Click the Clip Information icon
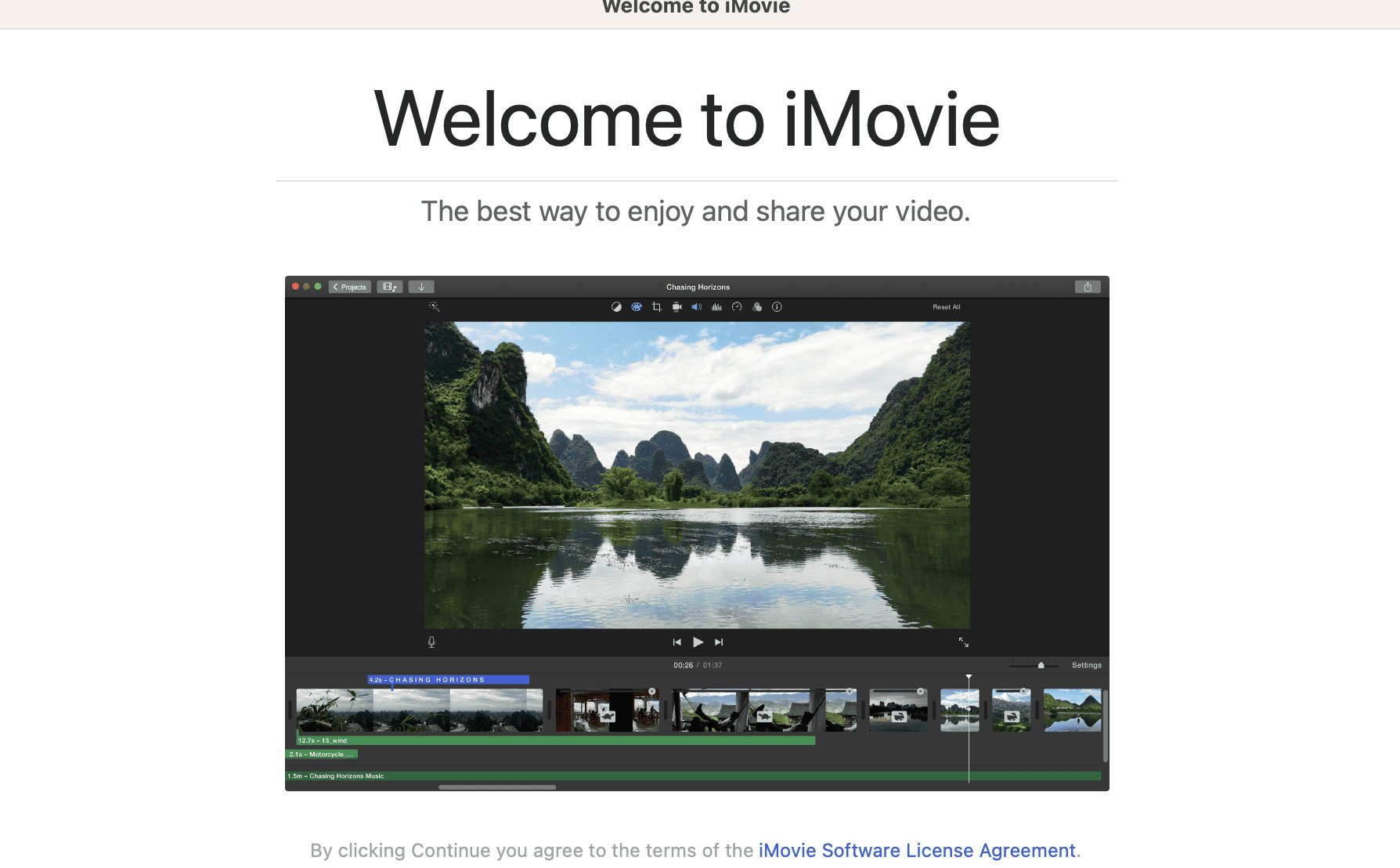 777,306
